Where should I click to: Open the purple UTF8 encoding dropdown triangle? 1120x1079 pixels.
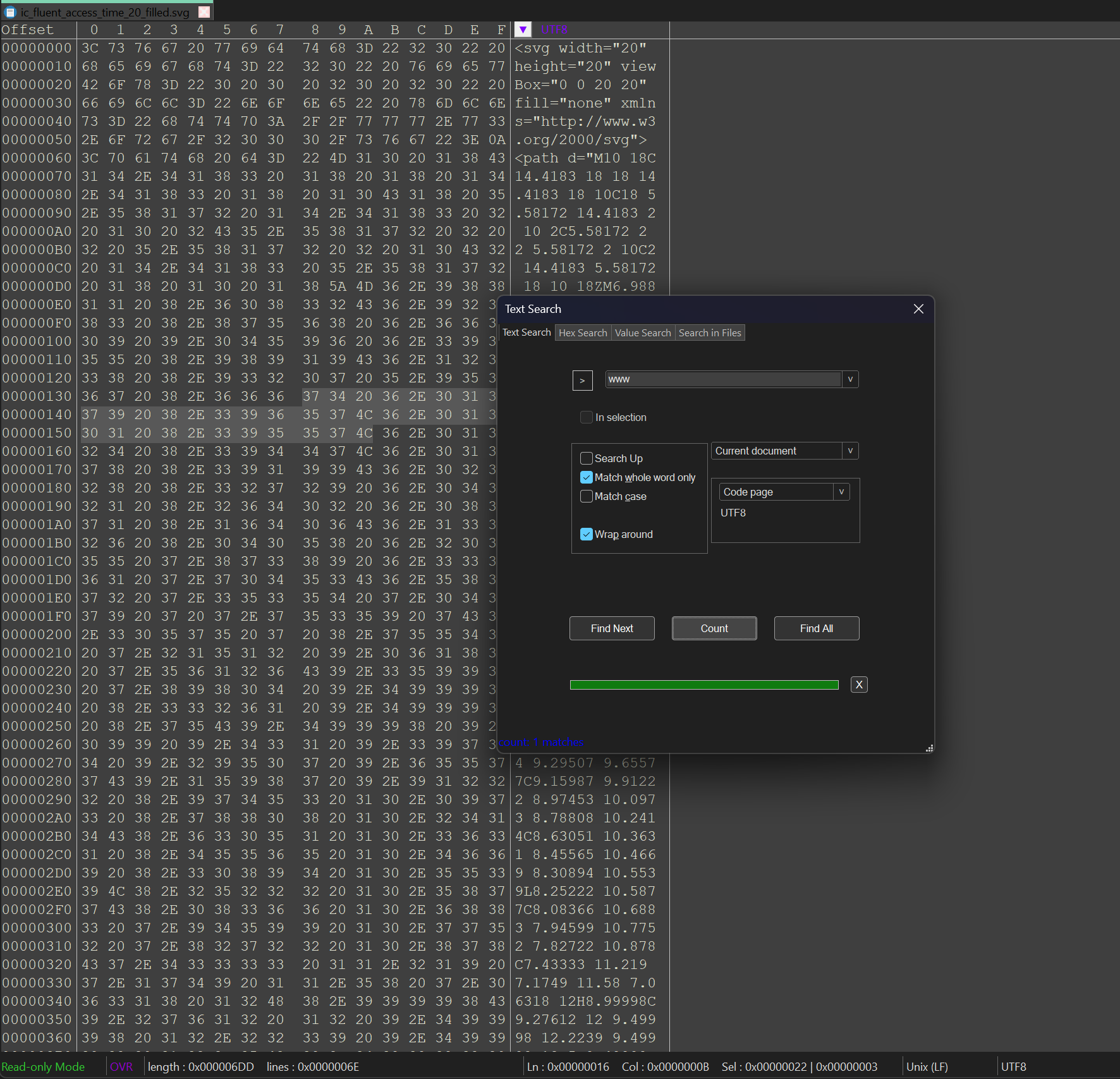coord(522,29)
